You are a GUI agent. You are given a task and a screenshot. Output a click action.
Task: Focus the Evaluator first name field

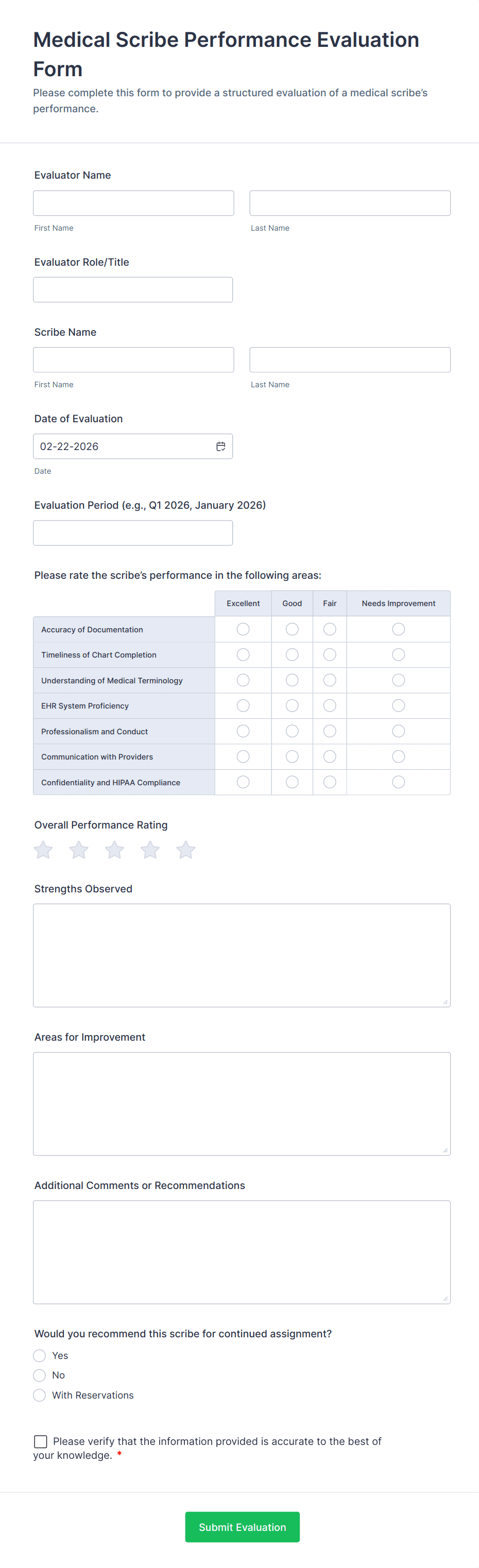[x=133, y=203]
